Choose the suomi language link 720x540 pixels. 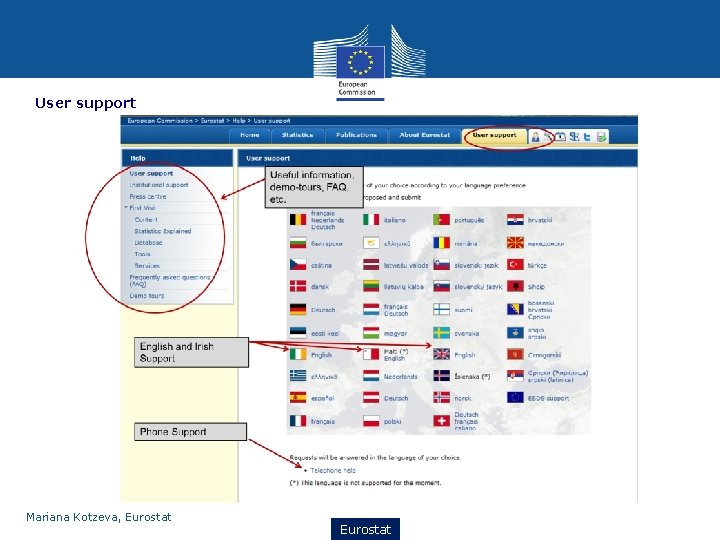(463, 310)
